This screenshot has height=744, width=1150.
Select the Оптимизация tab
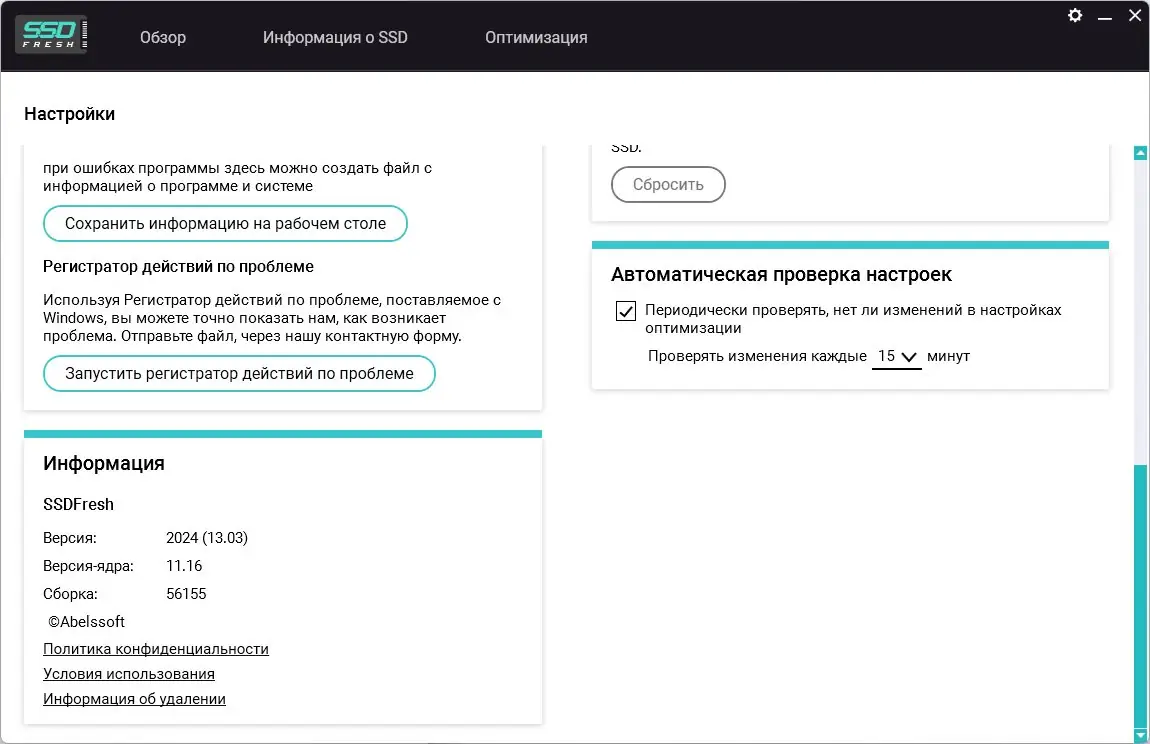pyautogui.click(x=536, y=37)
